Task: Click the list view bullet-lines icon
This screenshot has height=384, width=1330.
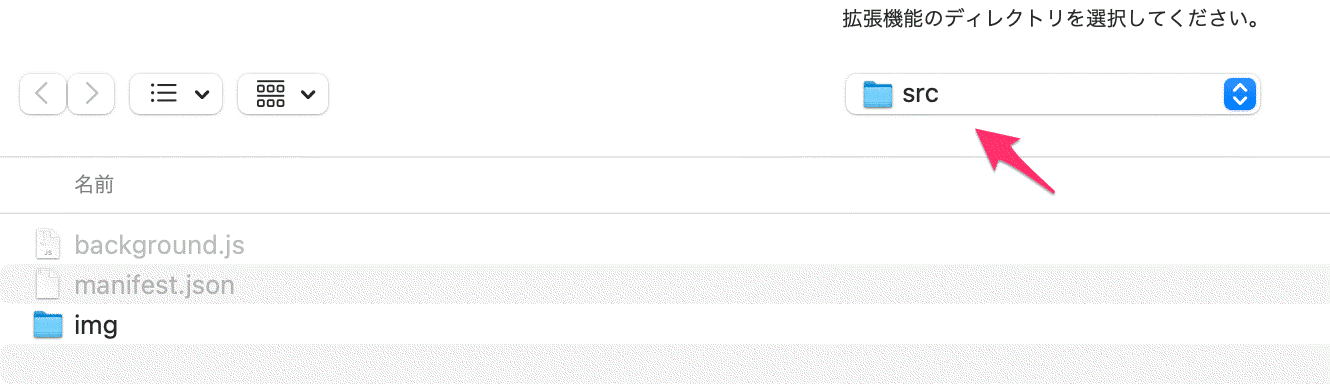Action: pos(163,94)
